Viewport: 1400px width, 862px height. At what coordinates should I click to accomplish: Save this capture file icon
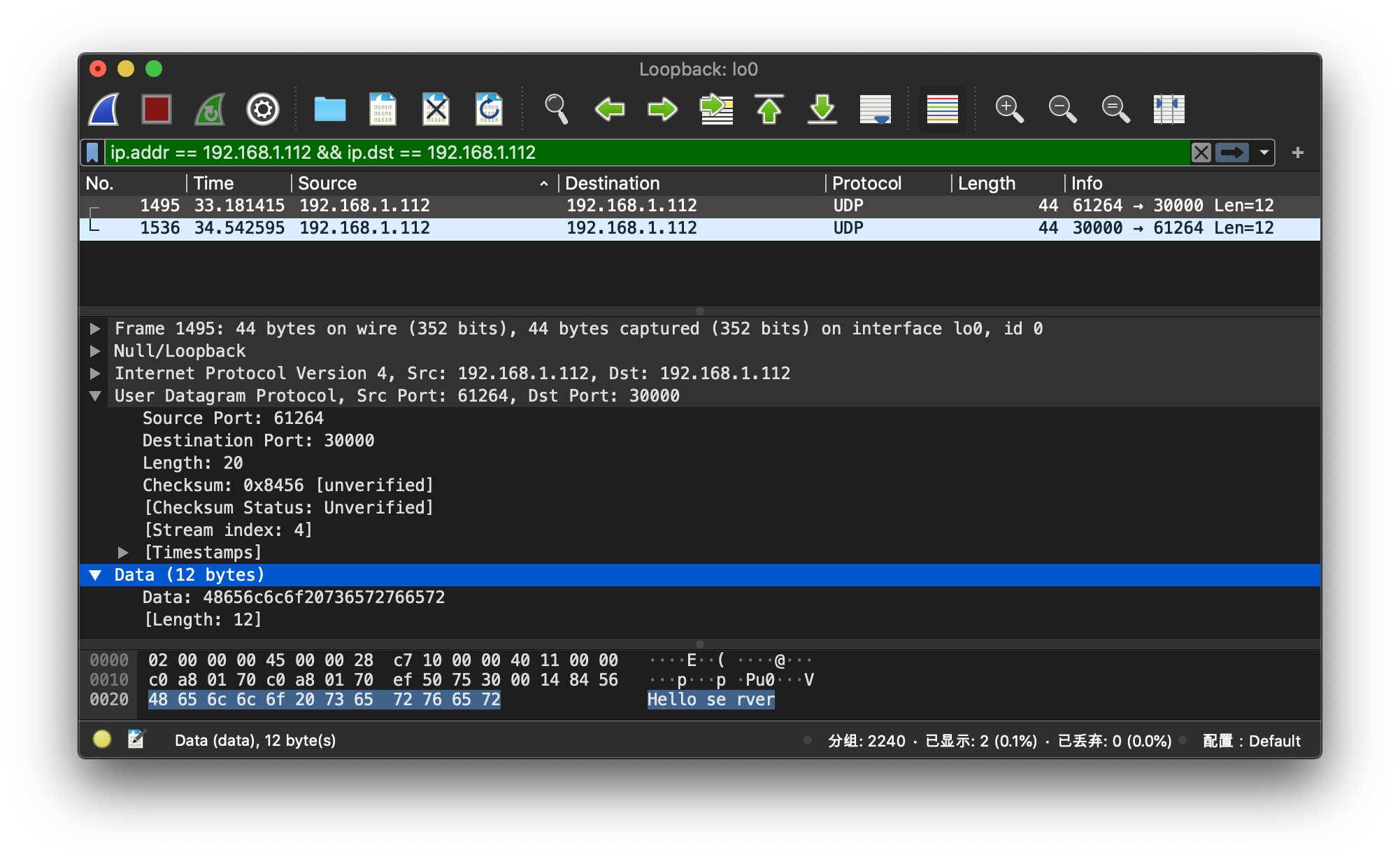tap(383, 109)
